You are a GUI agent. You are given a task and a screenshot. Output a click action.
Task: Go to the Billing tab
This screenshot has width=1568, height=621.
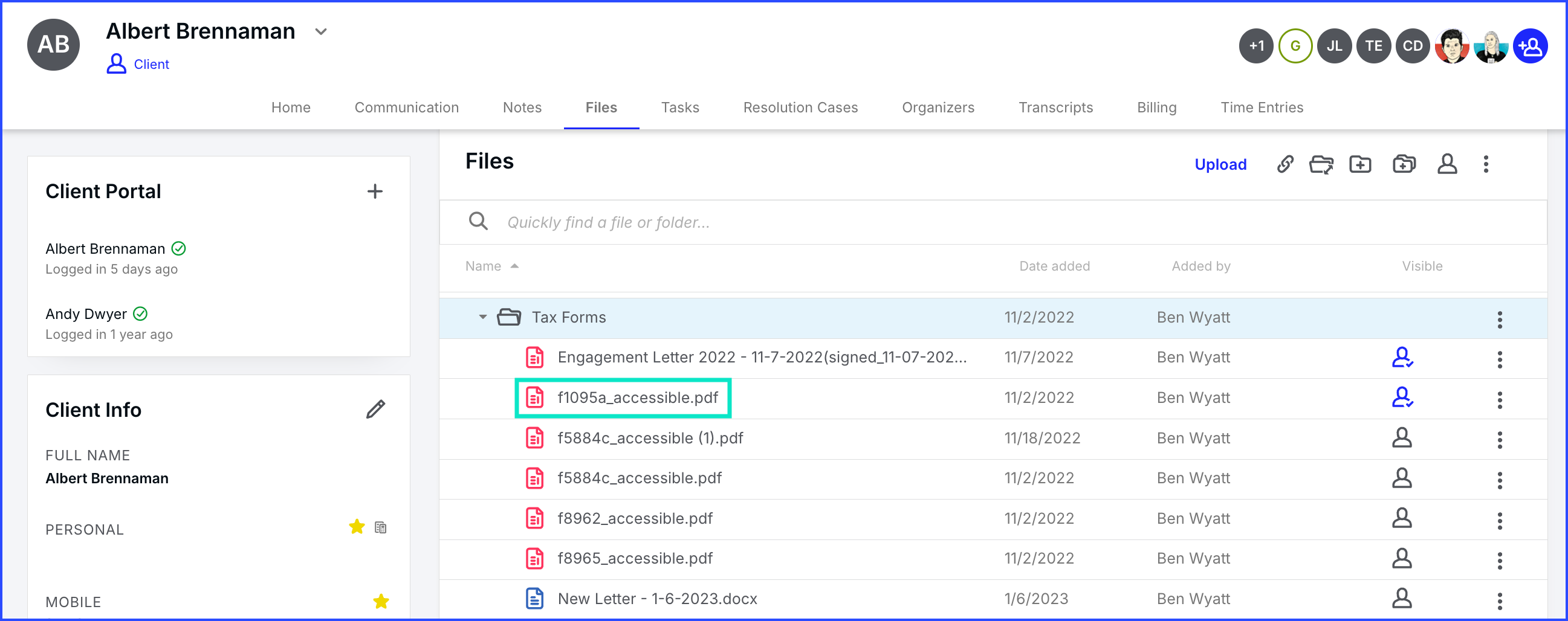1156,107
